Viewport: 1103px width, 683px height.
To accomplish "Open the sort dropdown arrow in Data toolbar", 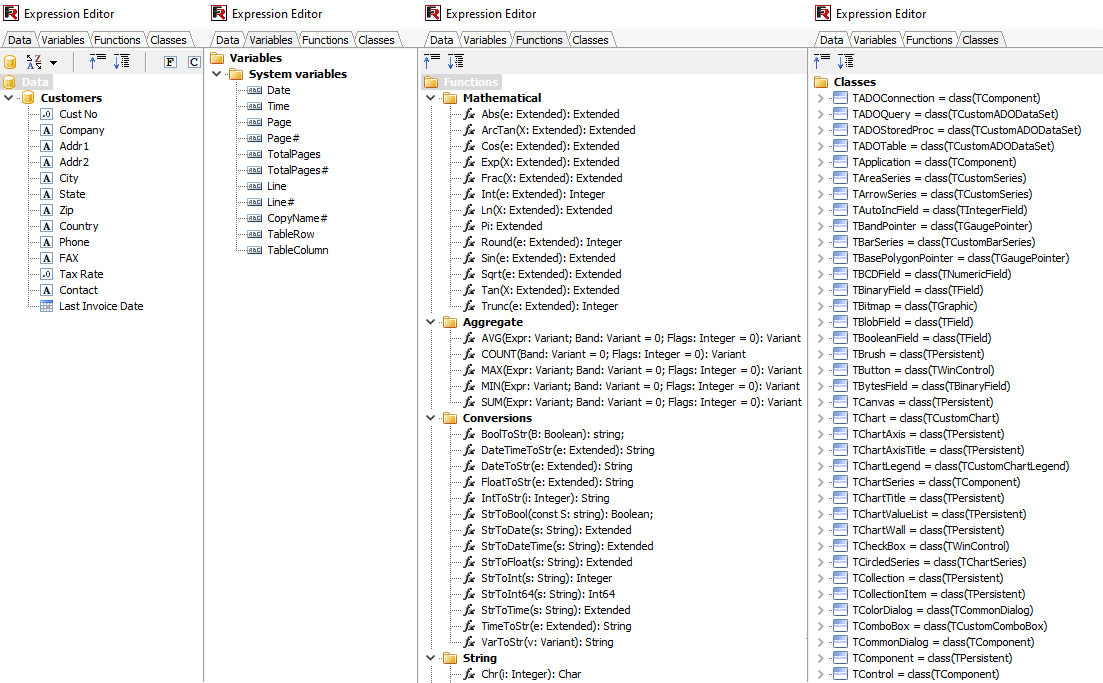I will point(53,63).
